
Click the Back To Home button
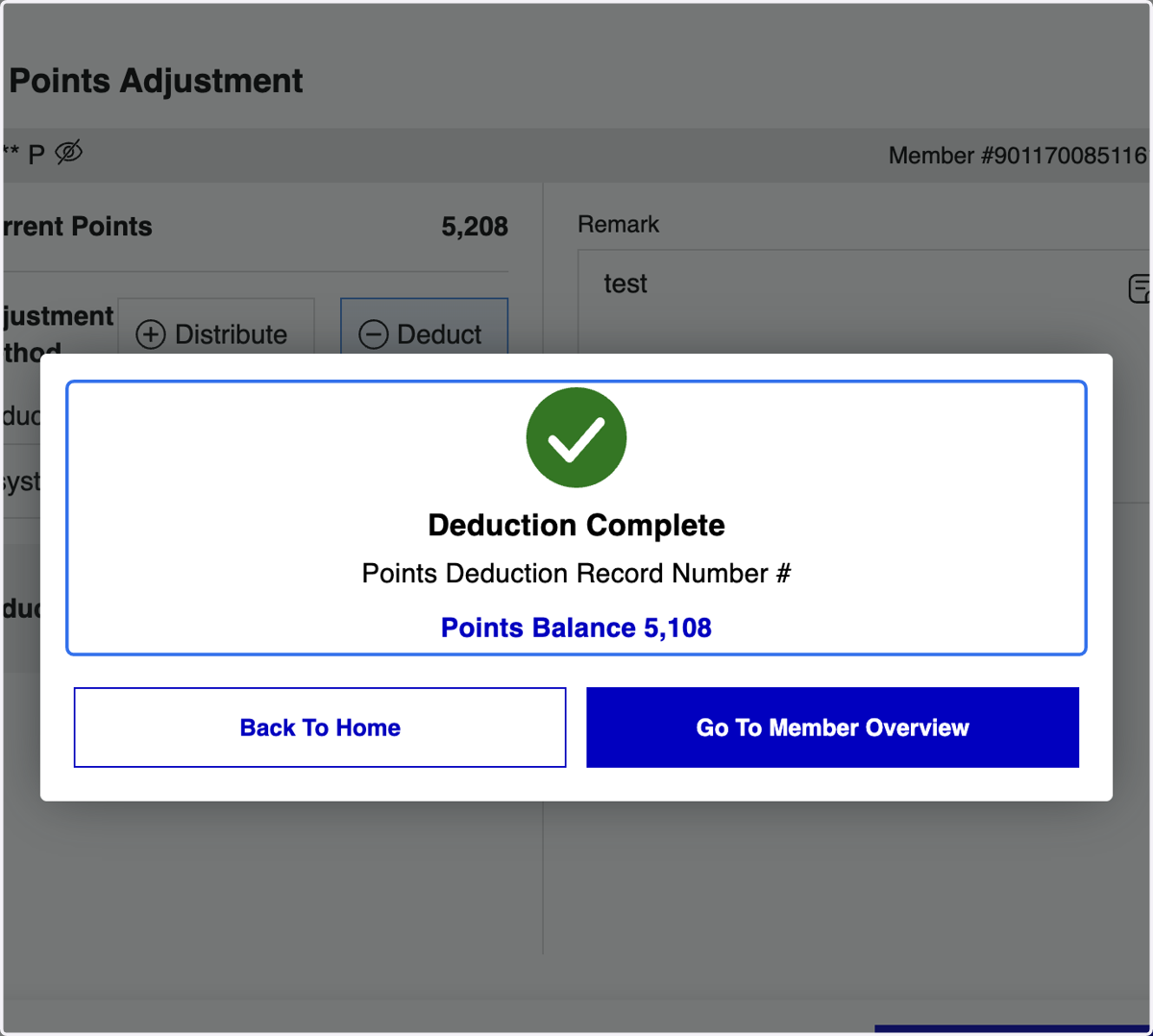tap(320, 728)
